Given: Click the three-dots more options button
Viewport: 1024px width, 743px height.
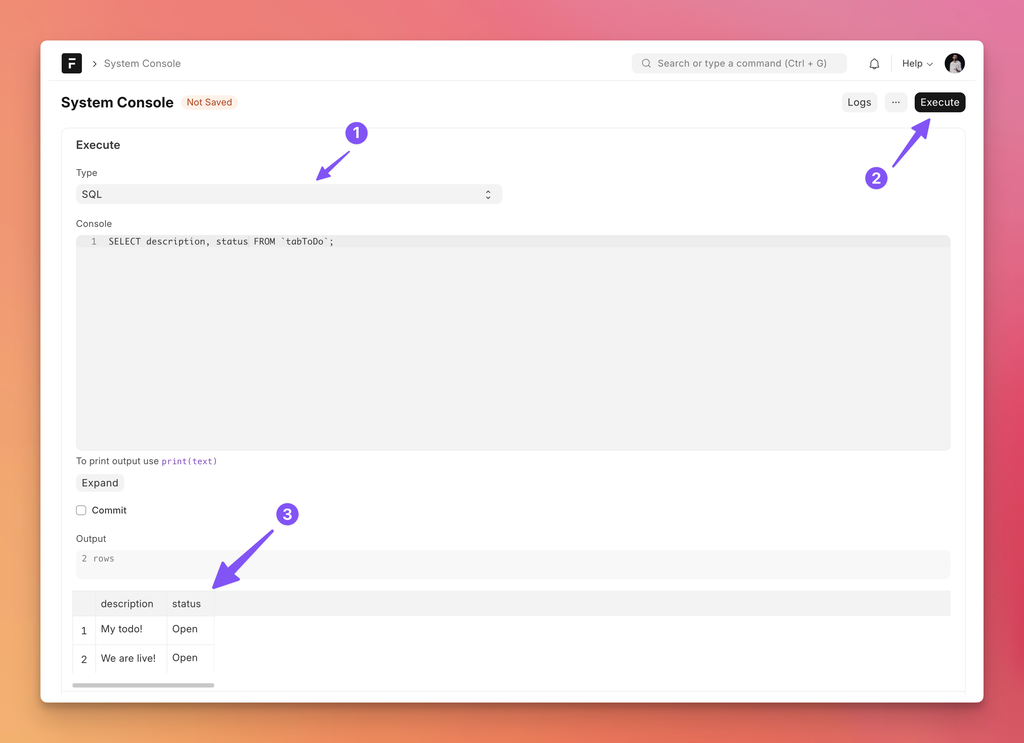Looking at the screenshot, I should point(895,102).
